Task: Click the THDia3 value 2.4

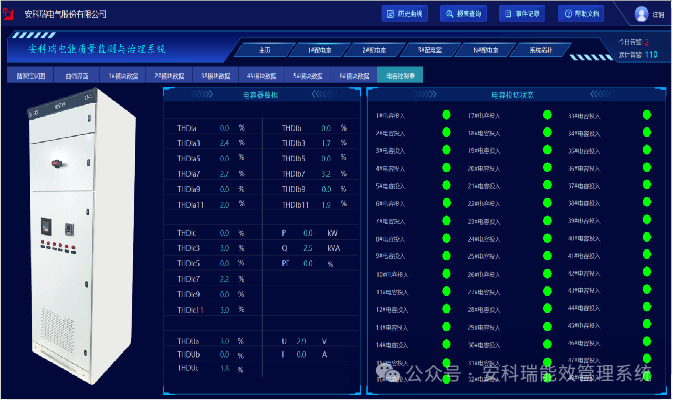Action: [224, 143]
